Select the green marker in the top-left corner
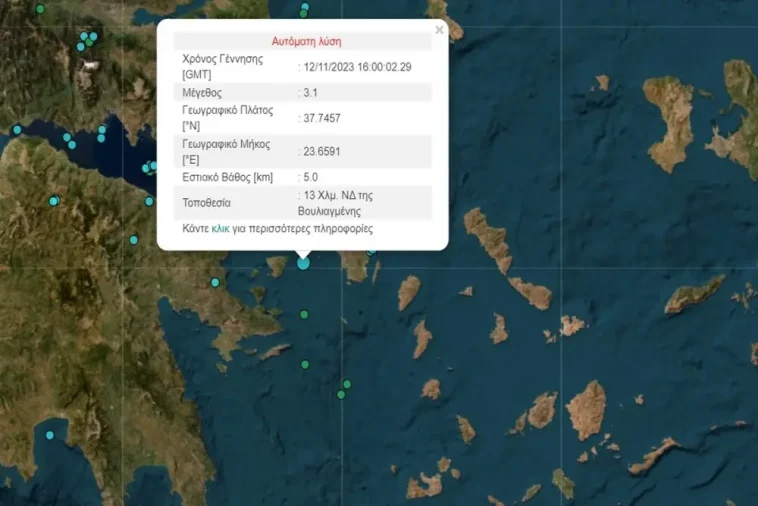This screenshot has height=506, width=758. [x=40, y=9]
